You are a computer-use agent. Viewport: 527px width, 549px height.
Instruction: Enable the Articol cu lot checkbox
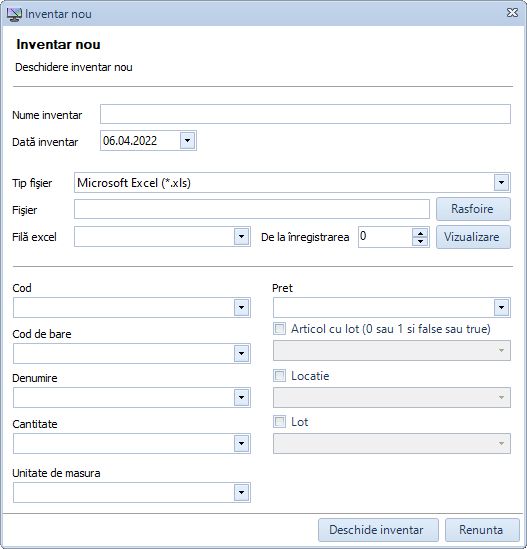(x=279, y=329)
